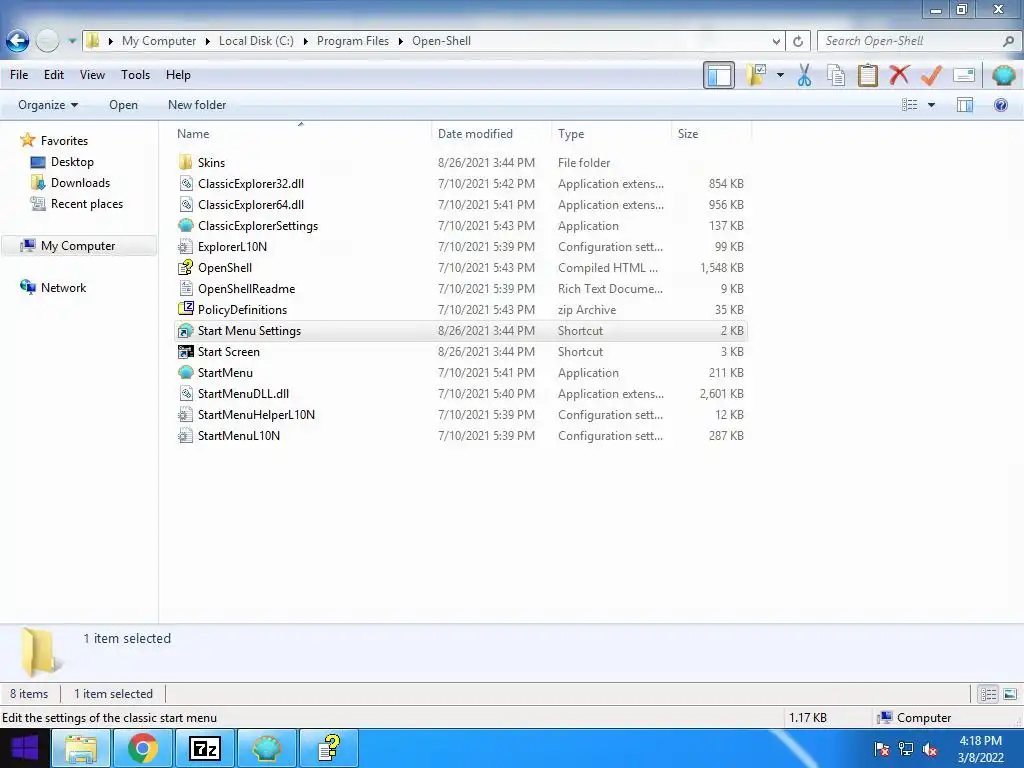Select the Skins folder
The width and height of the screenshot is (1024, 768).
click(x=460, y=163)
